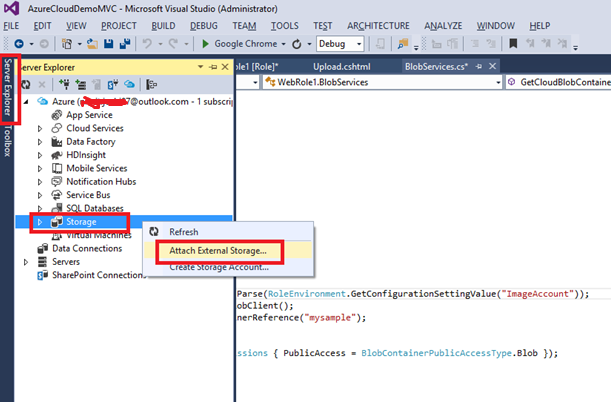
Task: Refresh Server Explorer with its toolbar icon
Action: (x=26, y=84)
